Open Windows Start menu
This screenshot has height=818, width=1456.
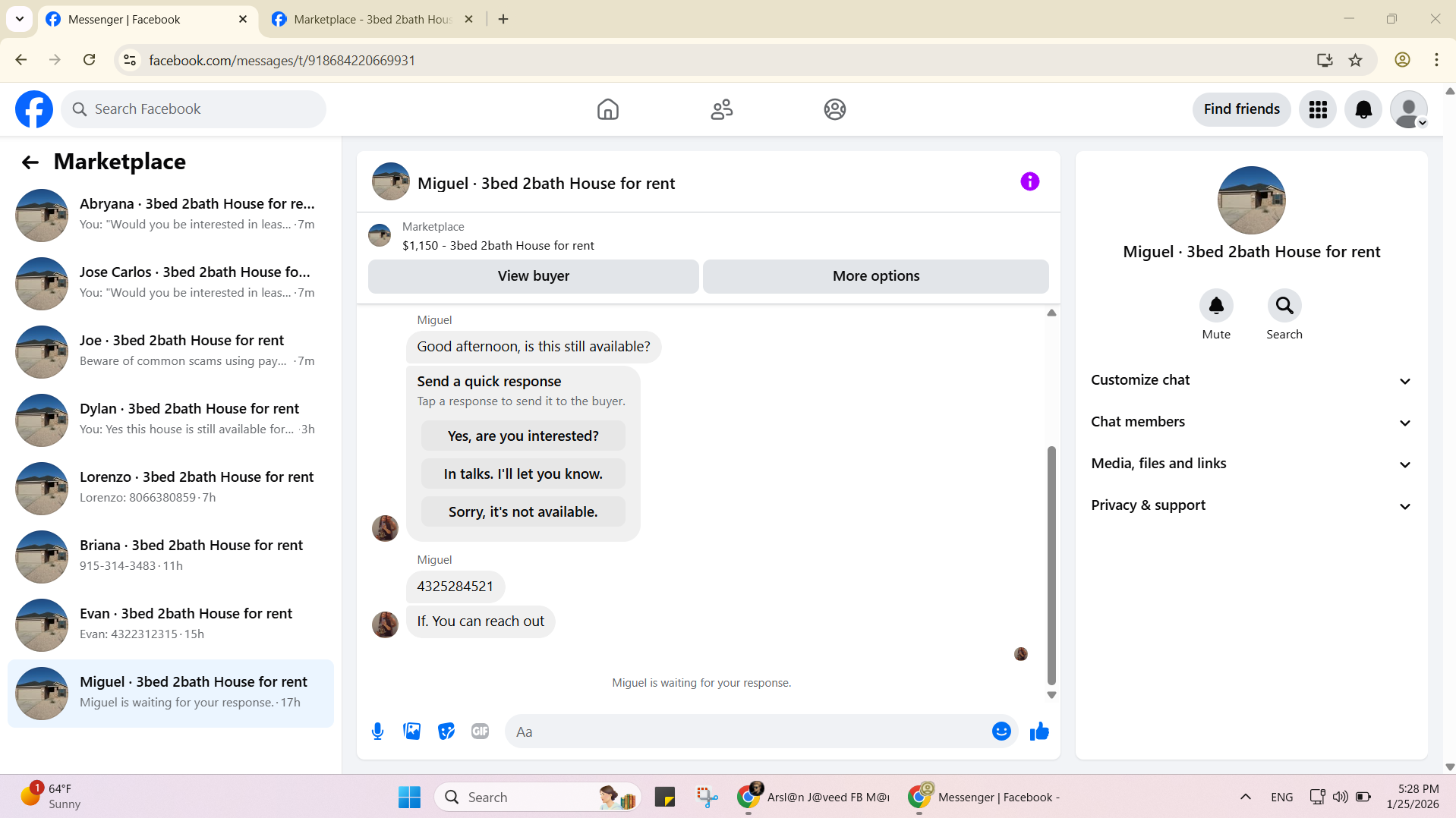[x=409, y=798]
